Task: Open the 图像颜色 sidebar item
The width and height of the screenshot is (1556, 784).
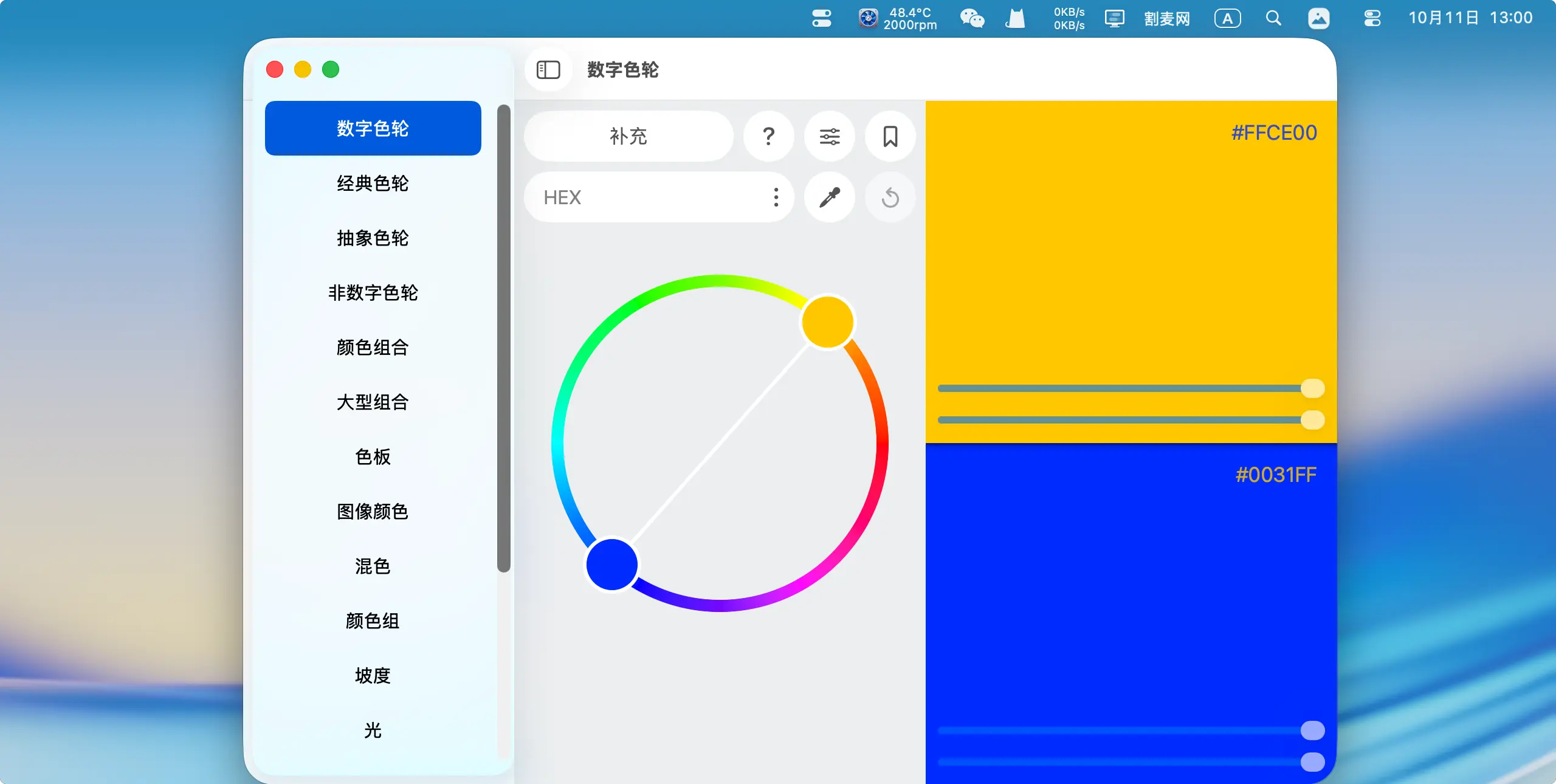Action: click(x=373, y=511)
